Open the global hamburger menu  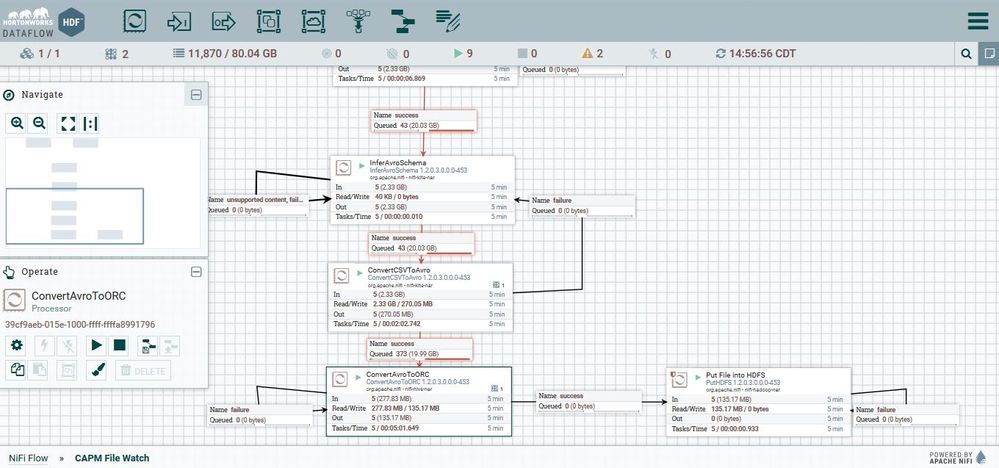(x=978, y=21)
